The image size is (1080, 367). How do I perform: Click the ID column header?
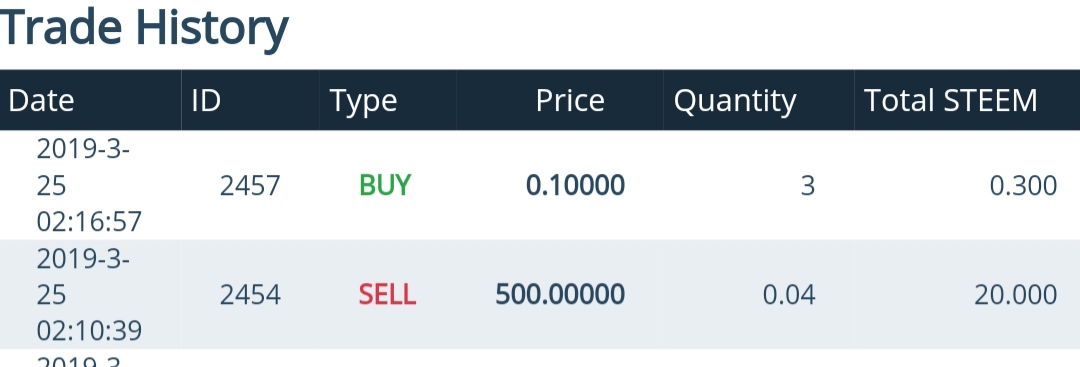pos(206,101)
